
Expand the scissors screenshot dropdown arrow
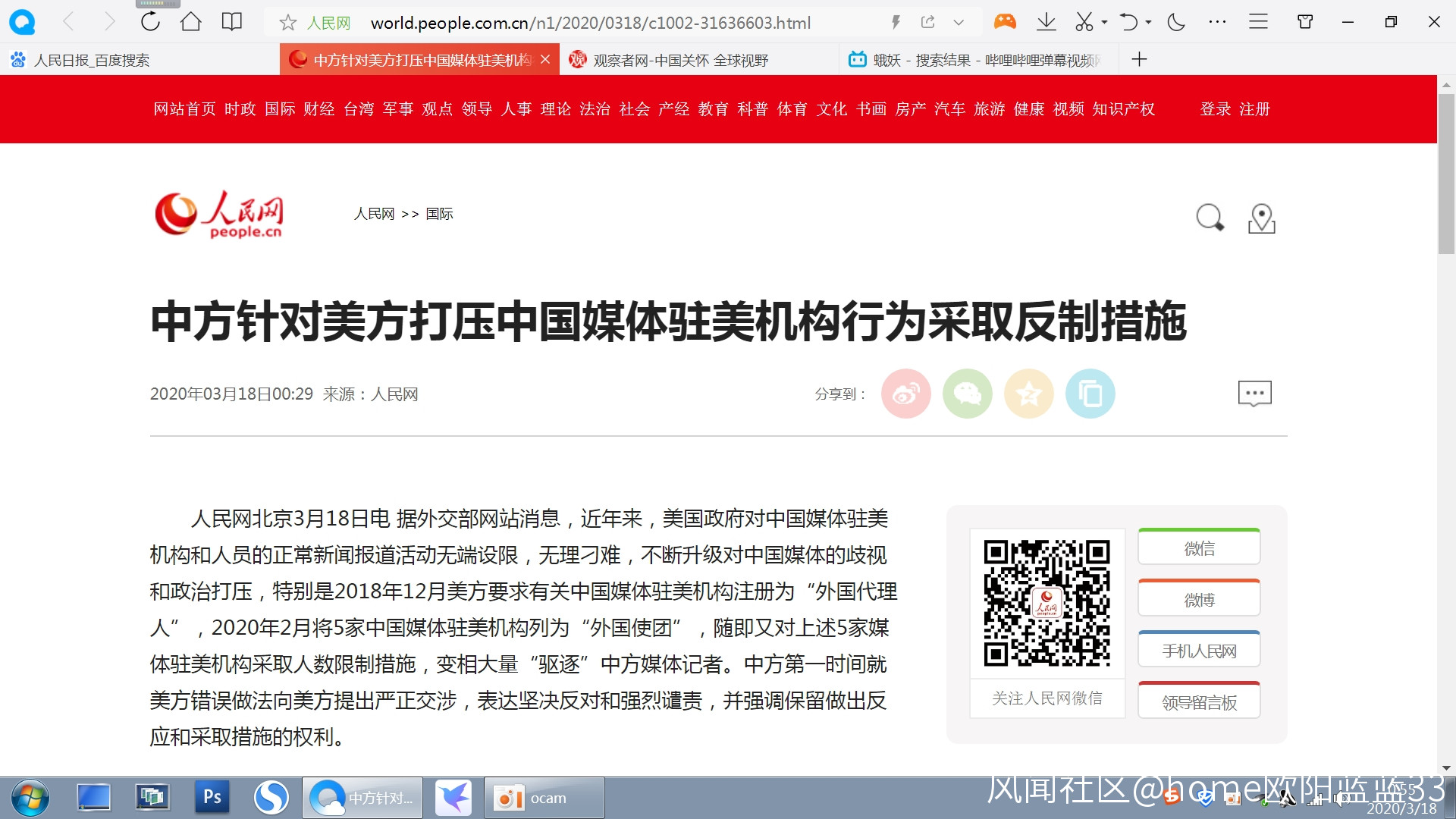[x=1104, y=23]
